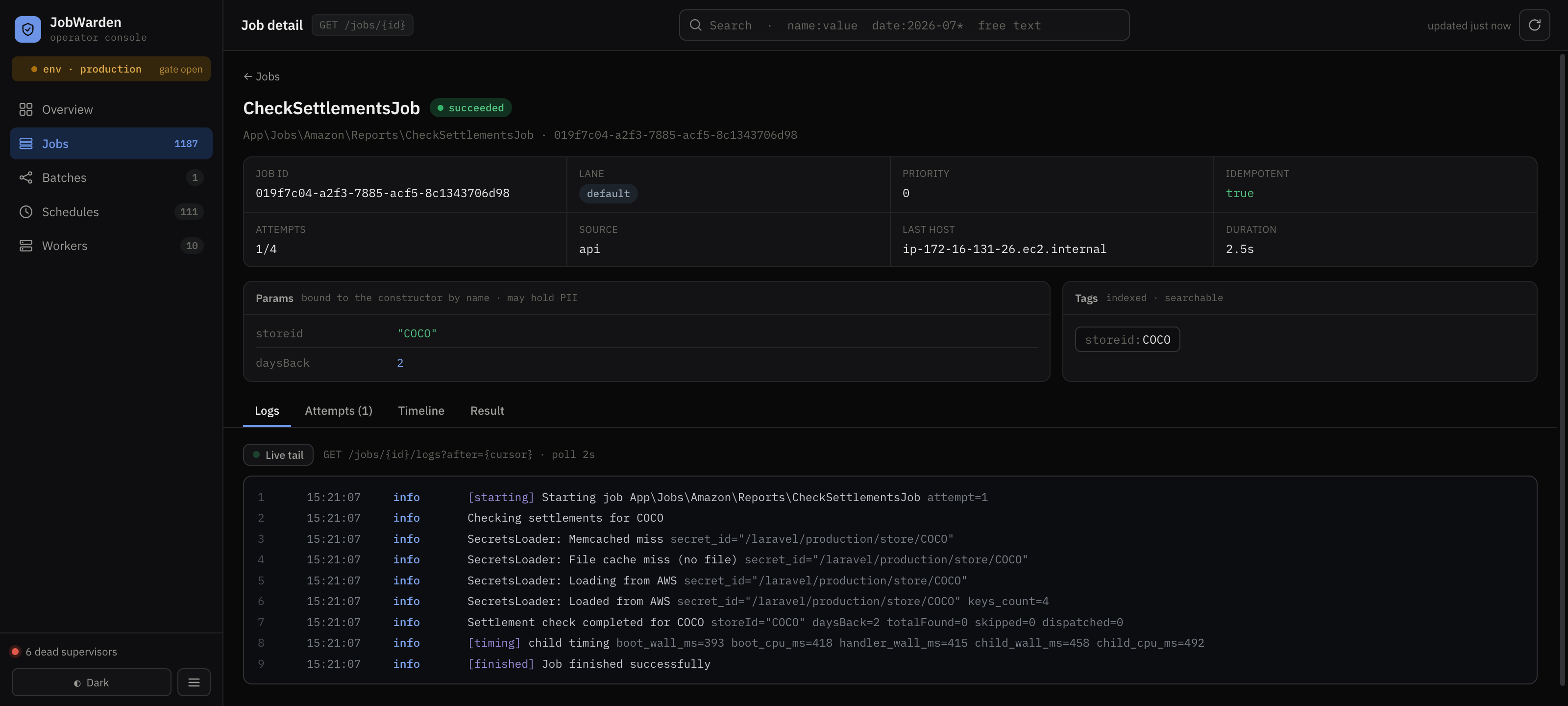Click the source value api
This screenshot has width=1568, height=706.
(x=589, y=249)
